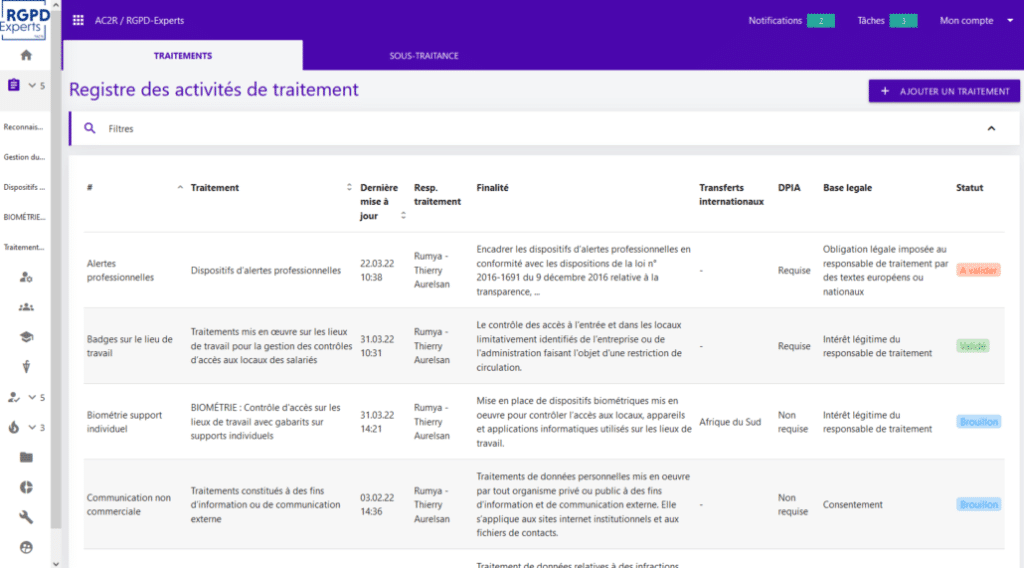
Task: Click Brouillon badge in Communication row
Action: pos(978,504)
